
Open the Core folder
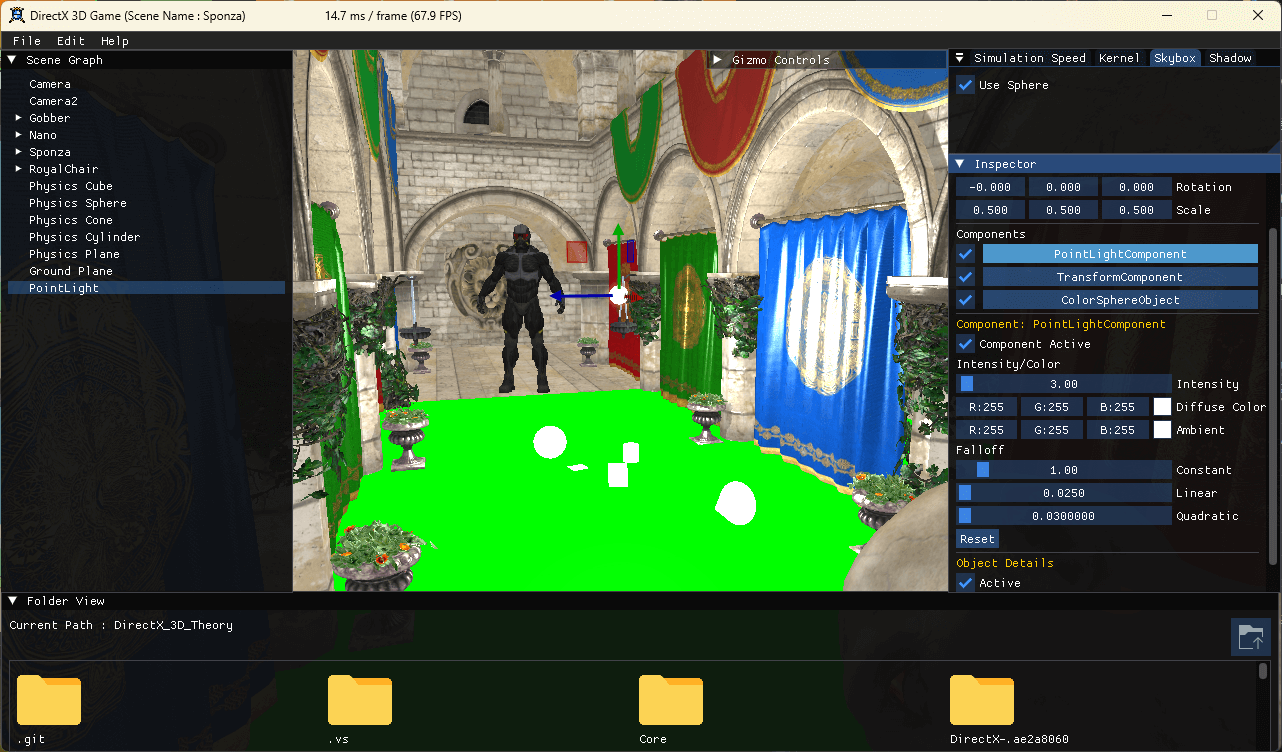point(670,700)
